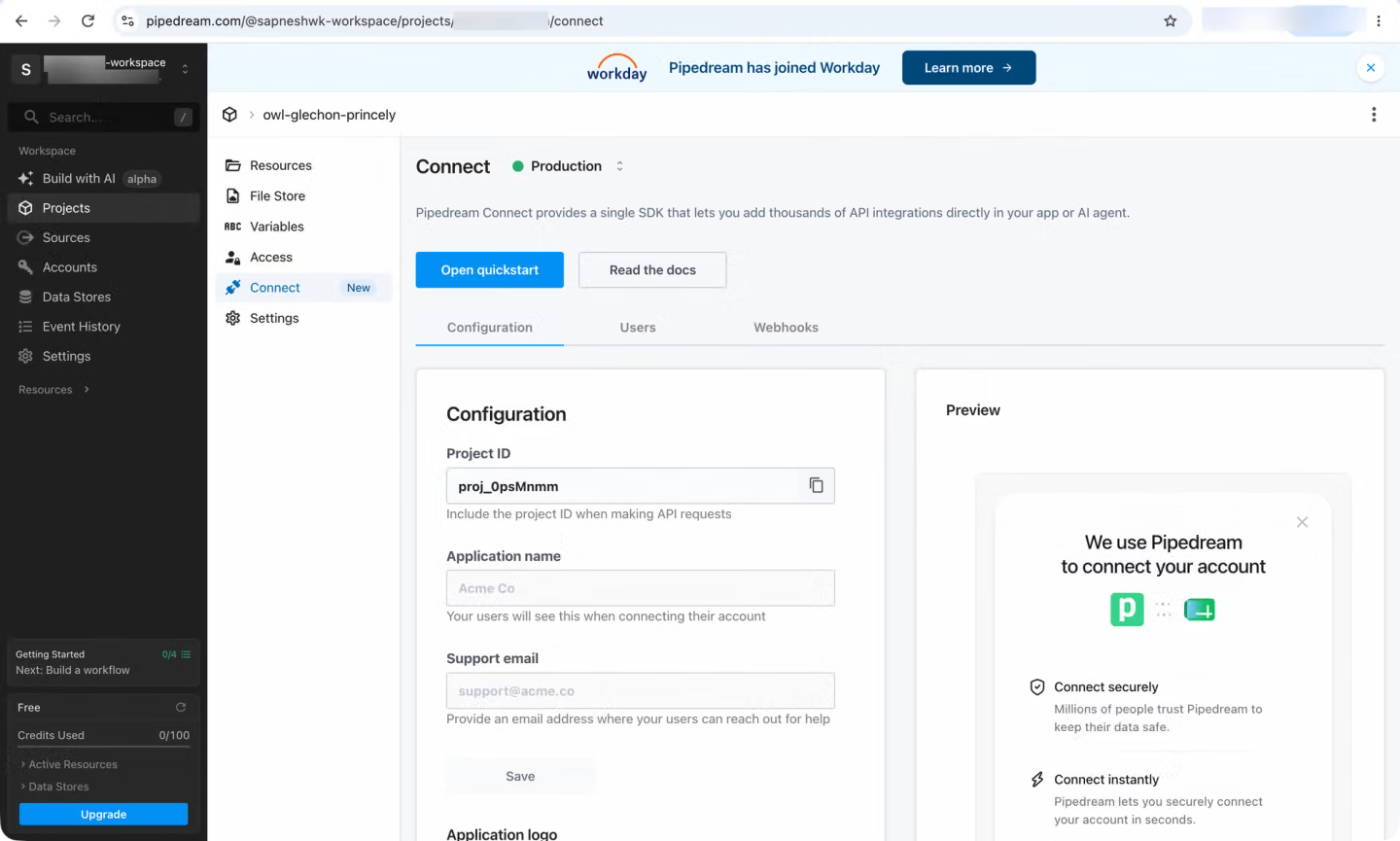Image resolution: width=1400 pixels, height=841 pixels.
Task: Click the 'Connect securely' preview text
Action: [x=1106, y=686]
